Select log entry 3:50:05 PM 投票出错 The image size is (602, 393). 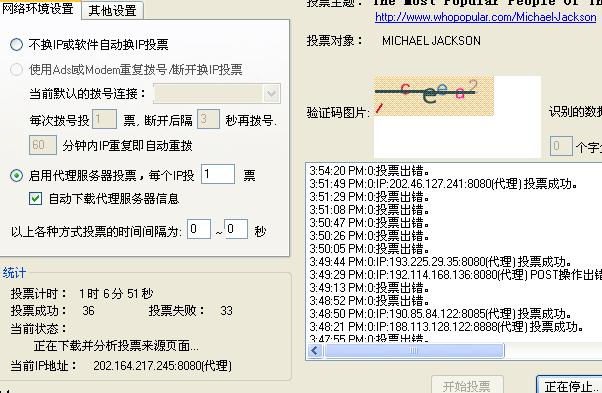point(369,249)
